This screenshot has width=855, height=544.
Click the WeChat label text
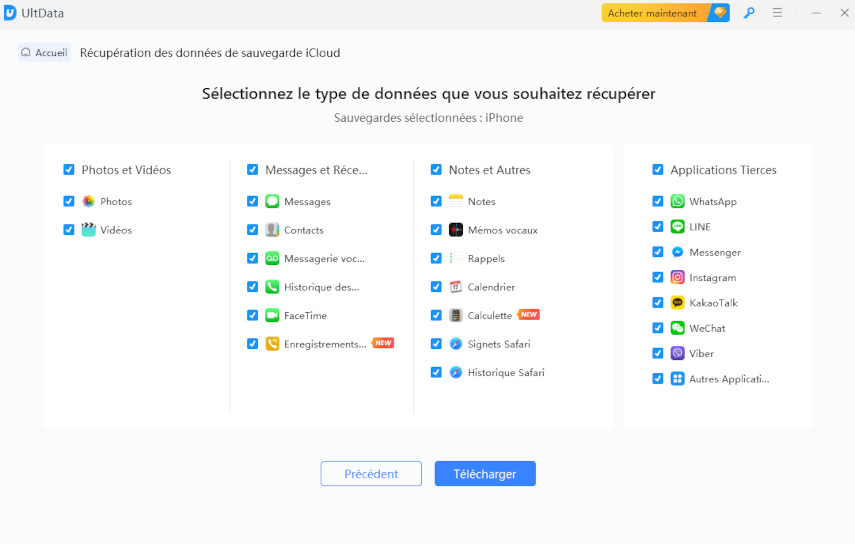pos(707,328)
